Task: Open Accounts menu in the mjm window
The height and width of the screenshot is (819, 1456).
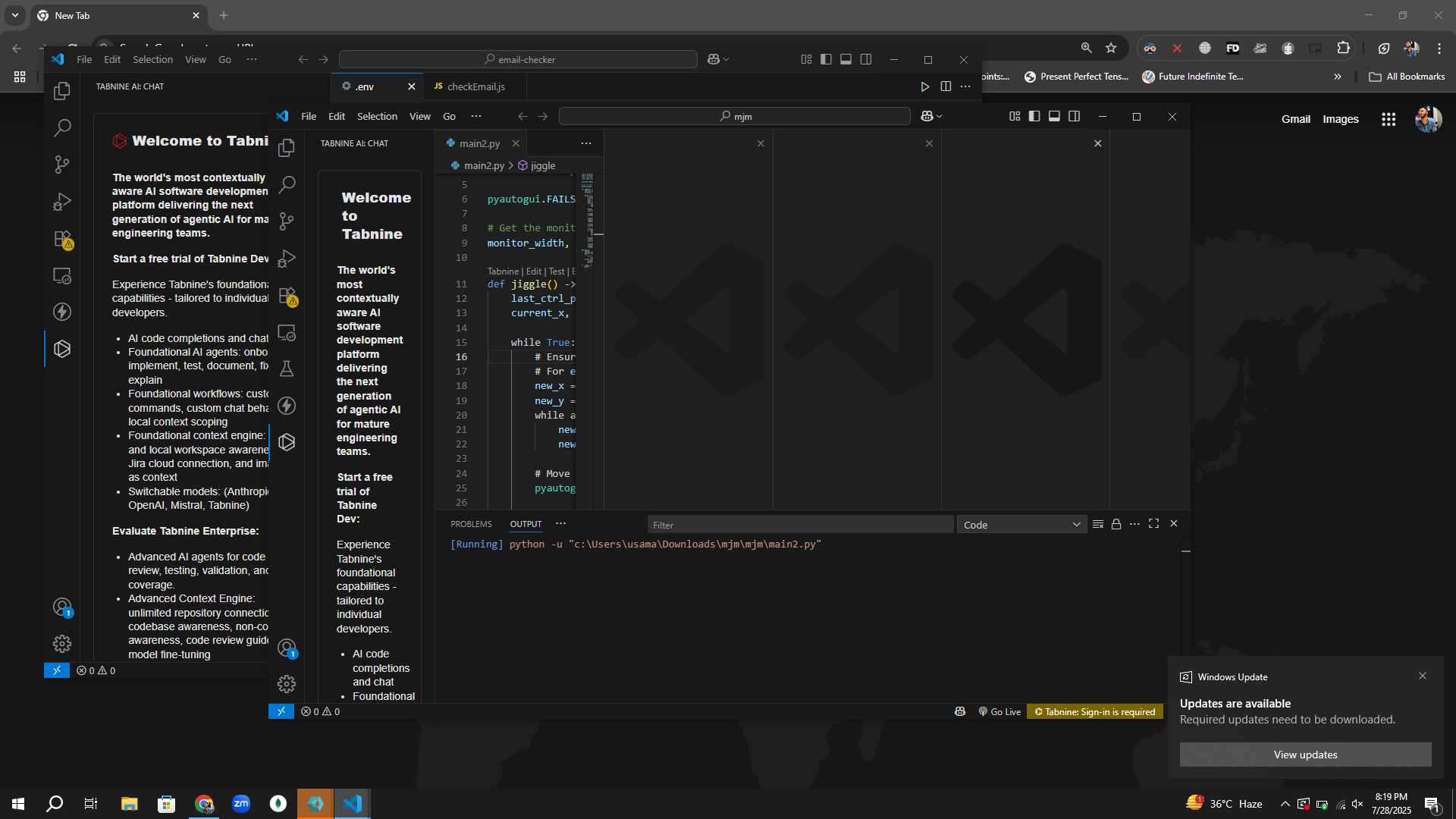Action: [x=287, y=648]
